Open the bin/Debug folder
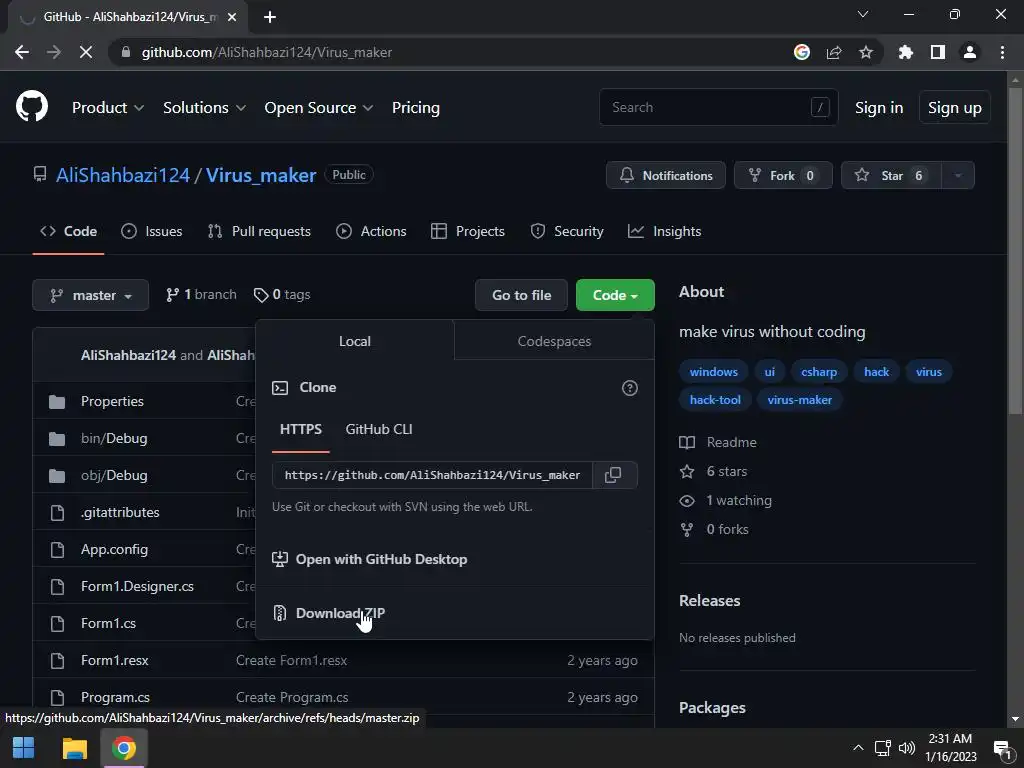 [114, 438]
